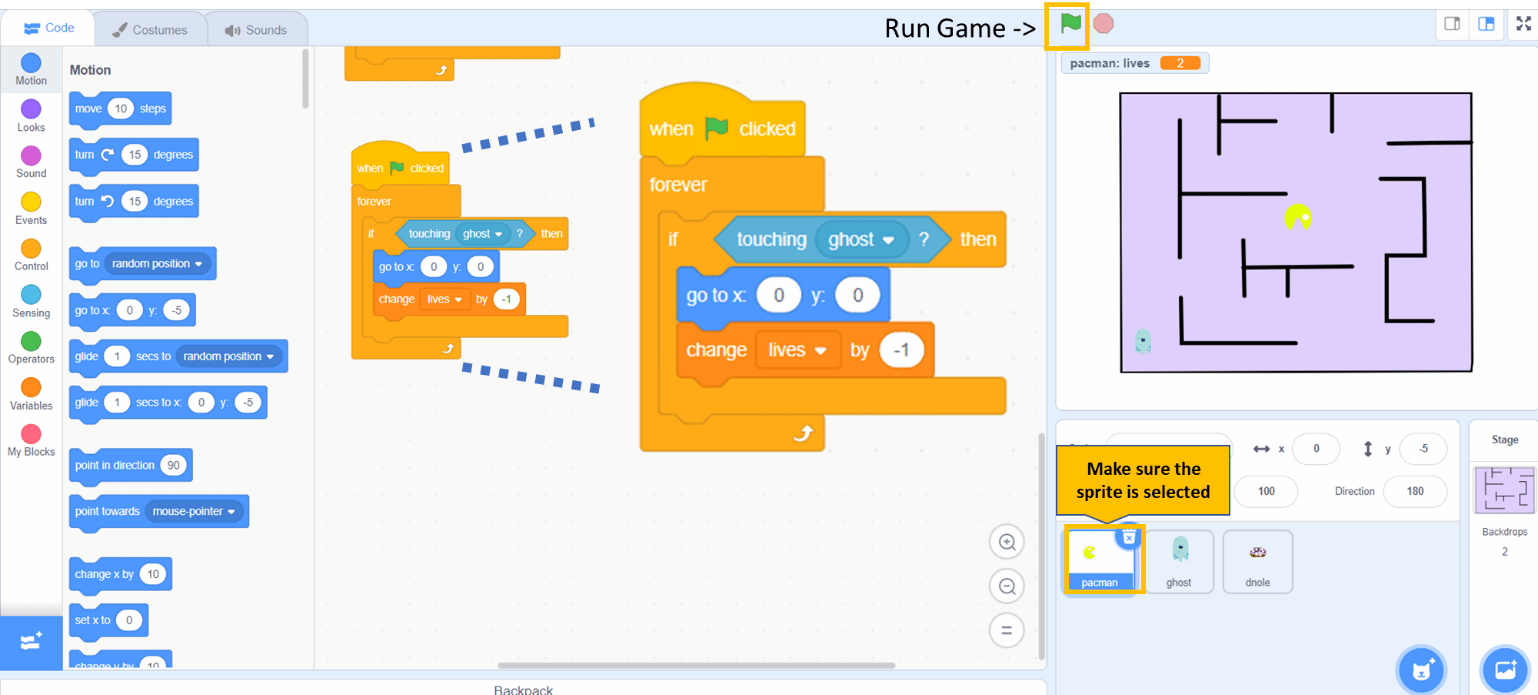The width and height of the screenshot is (1538, 695).
Task: Click the yellow pacman on the stage
Action: tap(1298, 218)
